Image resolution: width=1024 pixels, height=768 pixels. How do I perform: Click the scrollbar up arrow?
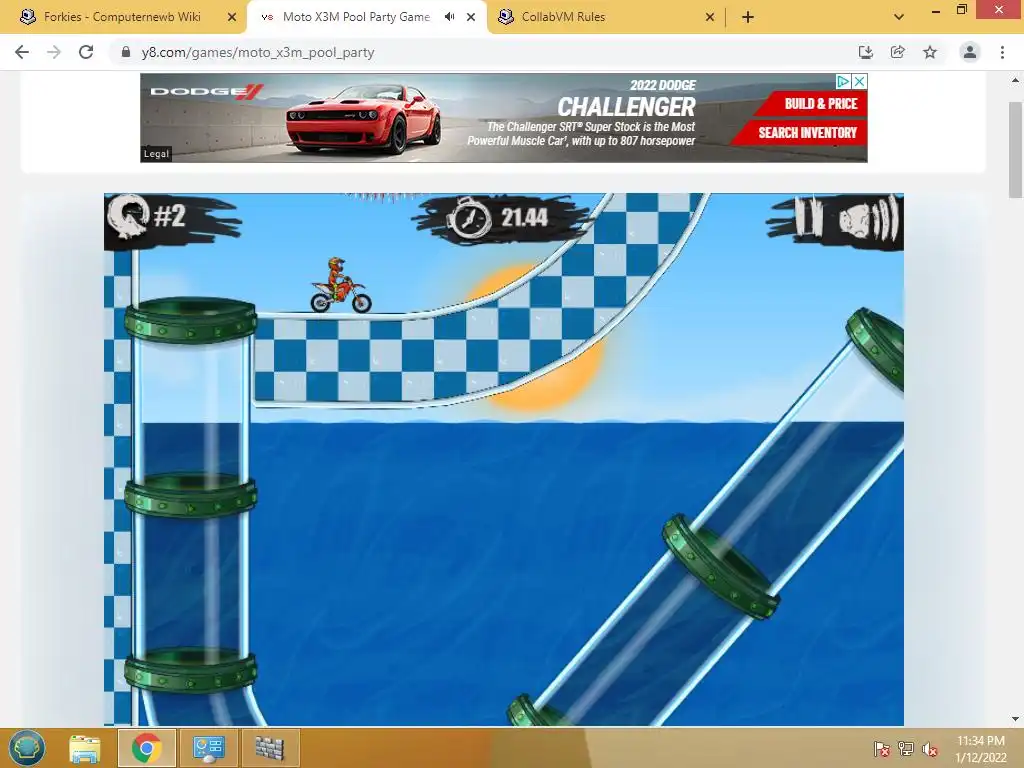[1015, 80]
